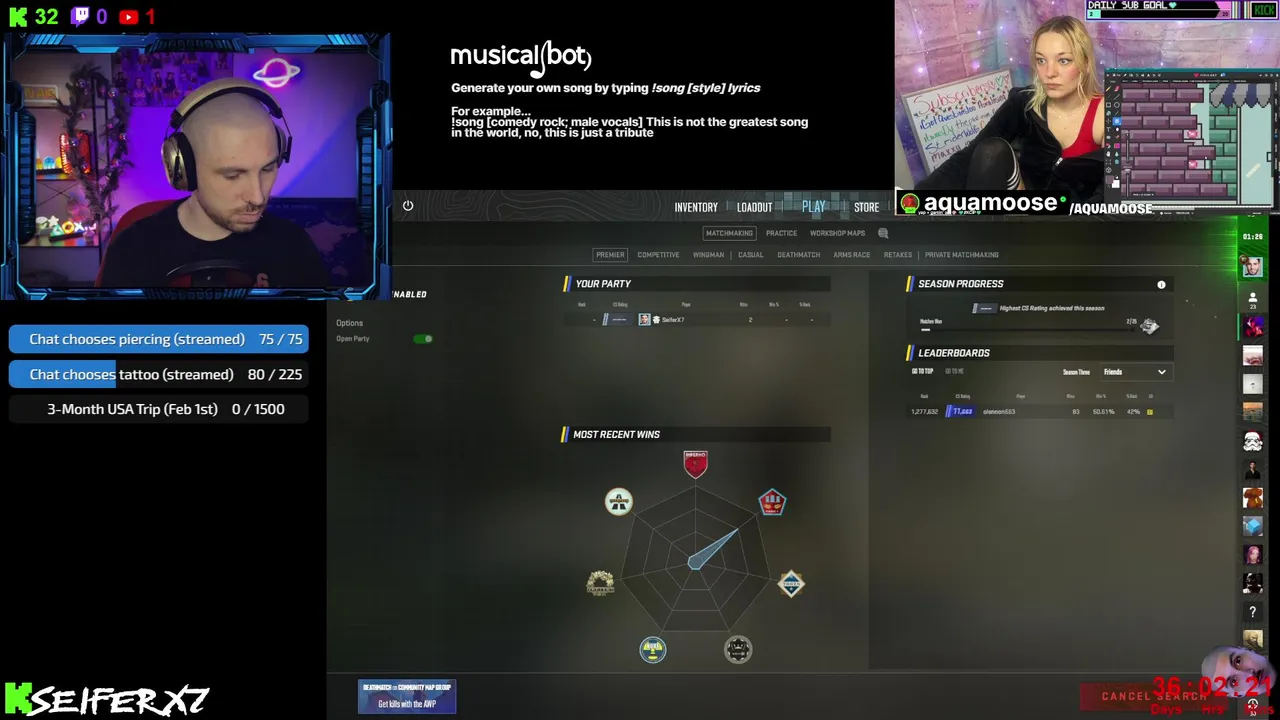Click the blue cube friend avatar
Image resolution: width=1280 pixels, height=720 pixels.
(1252, 526)
